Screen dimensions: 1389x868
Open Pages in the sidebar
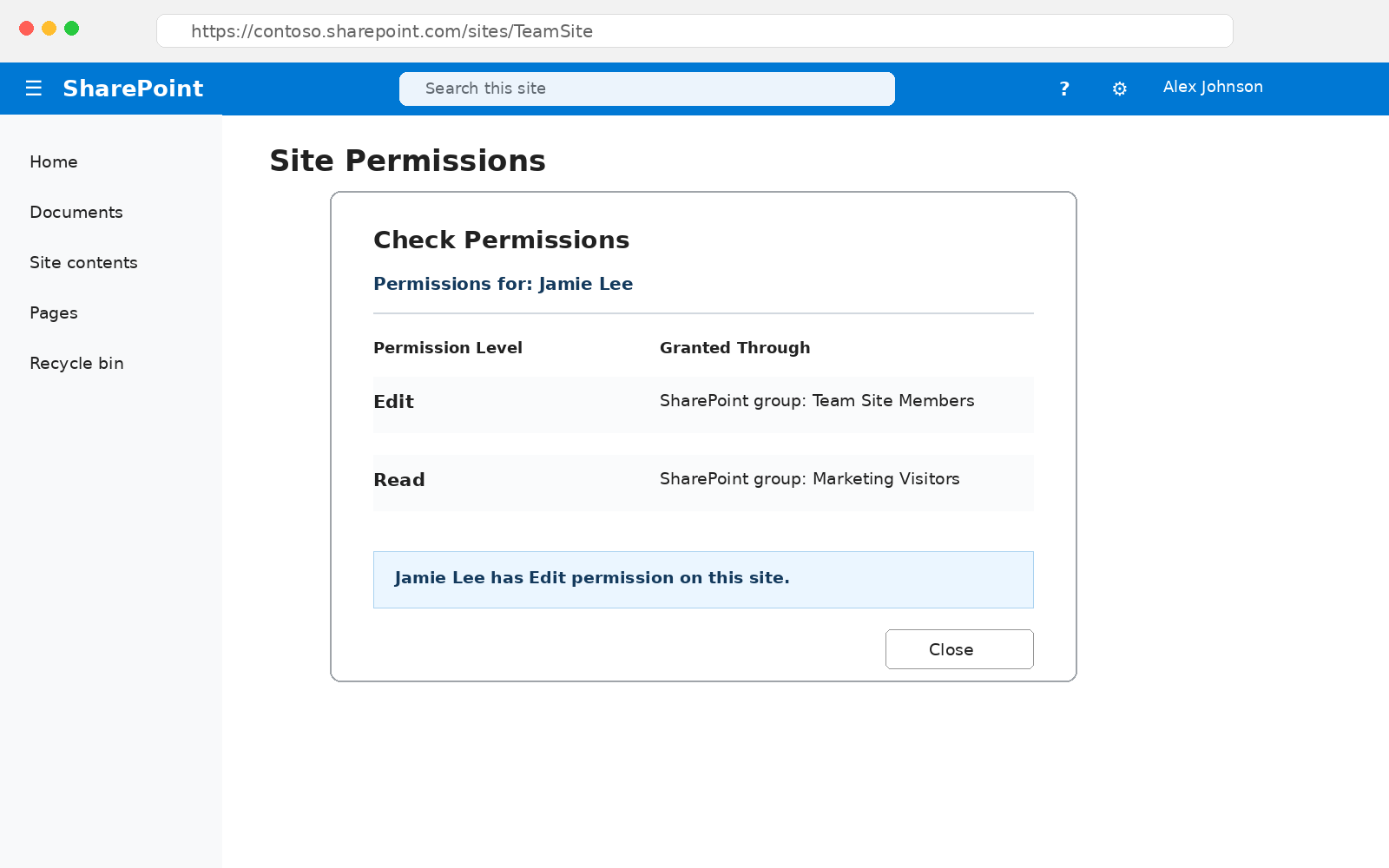click(54, 313)
